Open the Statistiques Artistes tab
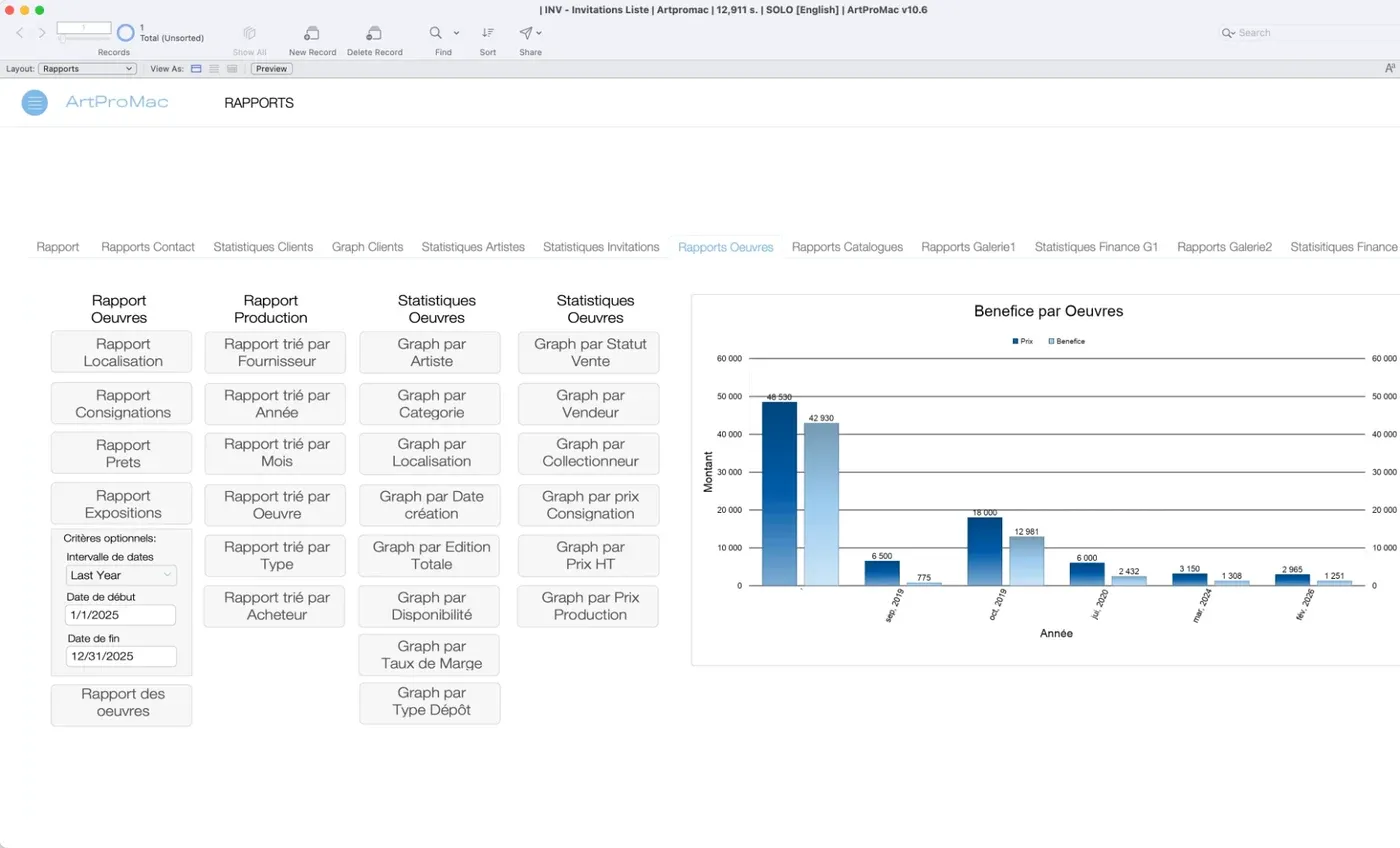Image resolution: width=1400 pixels, height=848 pixels. (473, 247)
